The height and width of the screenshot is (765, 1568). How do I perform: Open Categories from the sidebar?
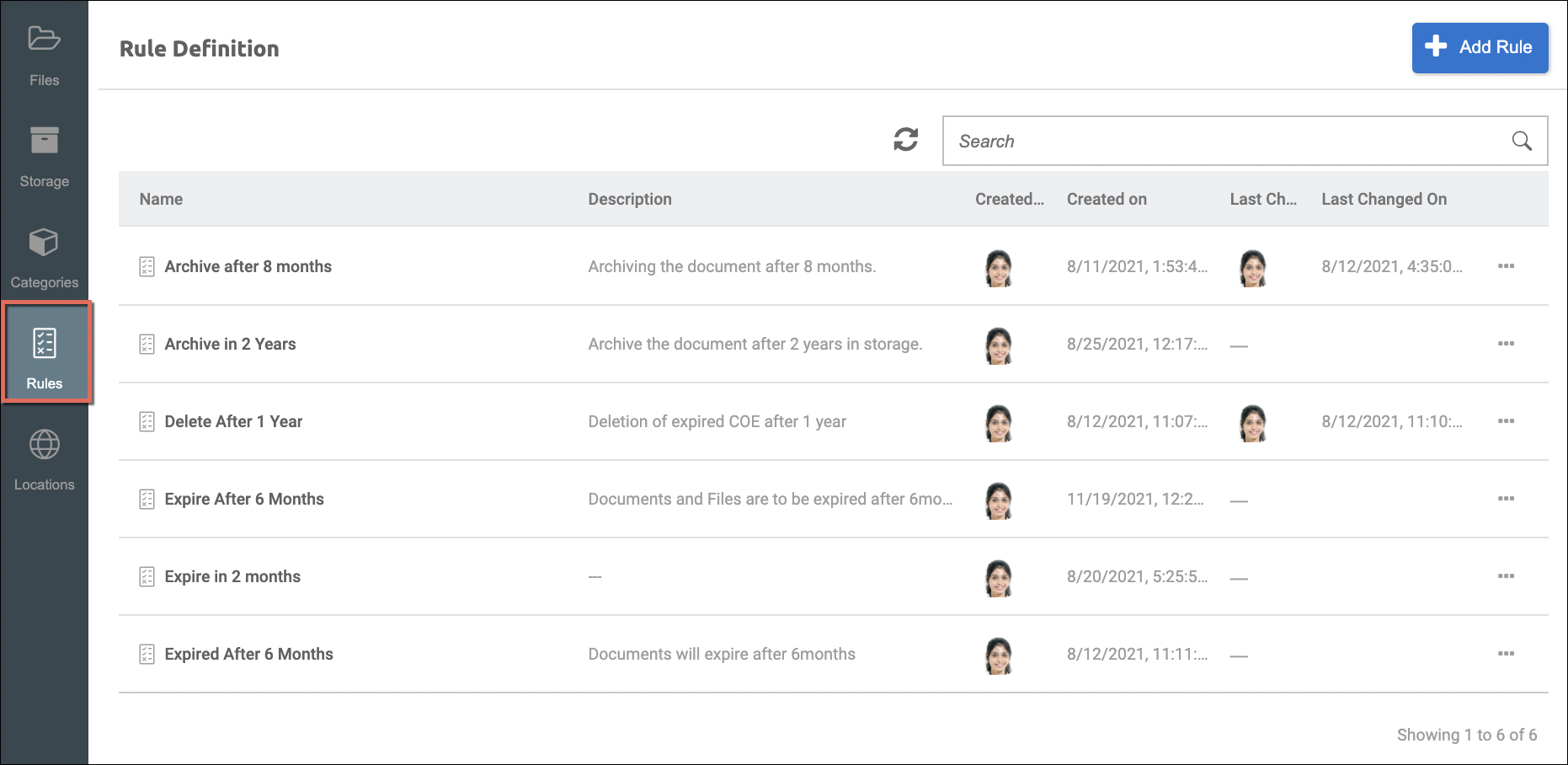coord(44,258)
